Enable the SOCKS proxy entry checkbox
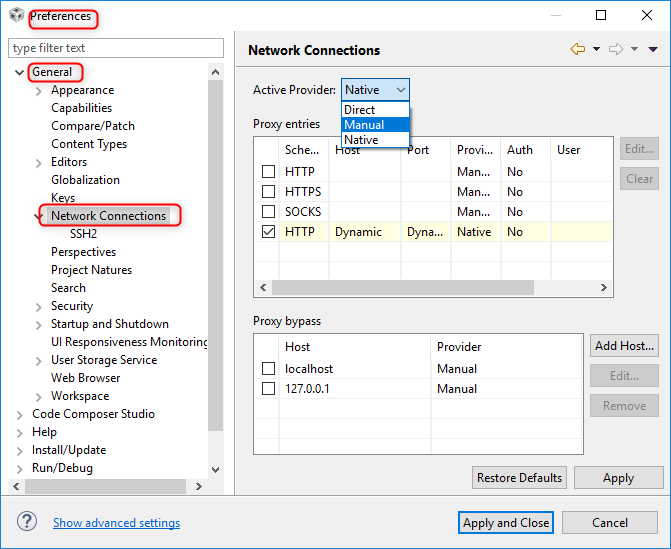 pyautogui.click(x=268, y=211)
